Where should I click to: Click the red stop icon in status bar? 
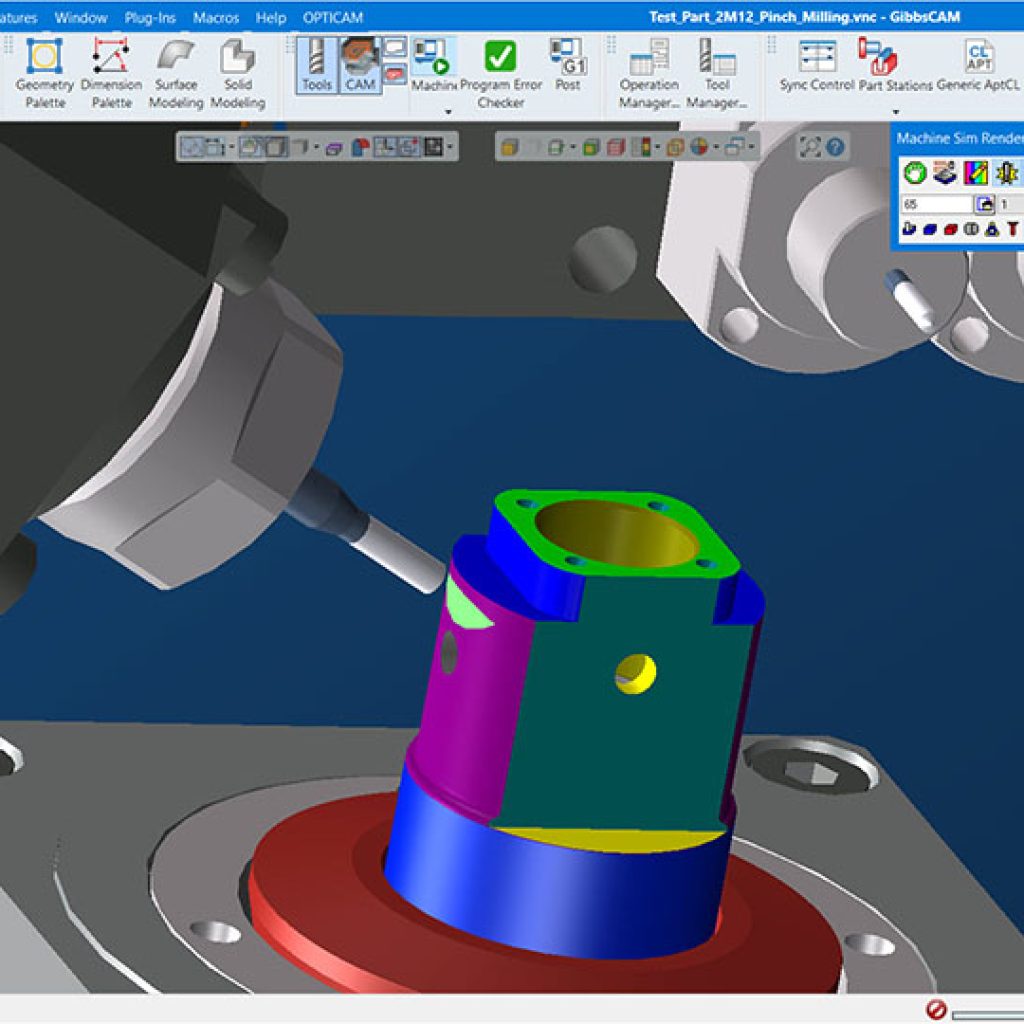[x=936, y=1010]
